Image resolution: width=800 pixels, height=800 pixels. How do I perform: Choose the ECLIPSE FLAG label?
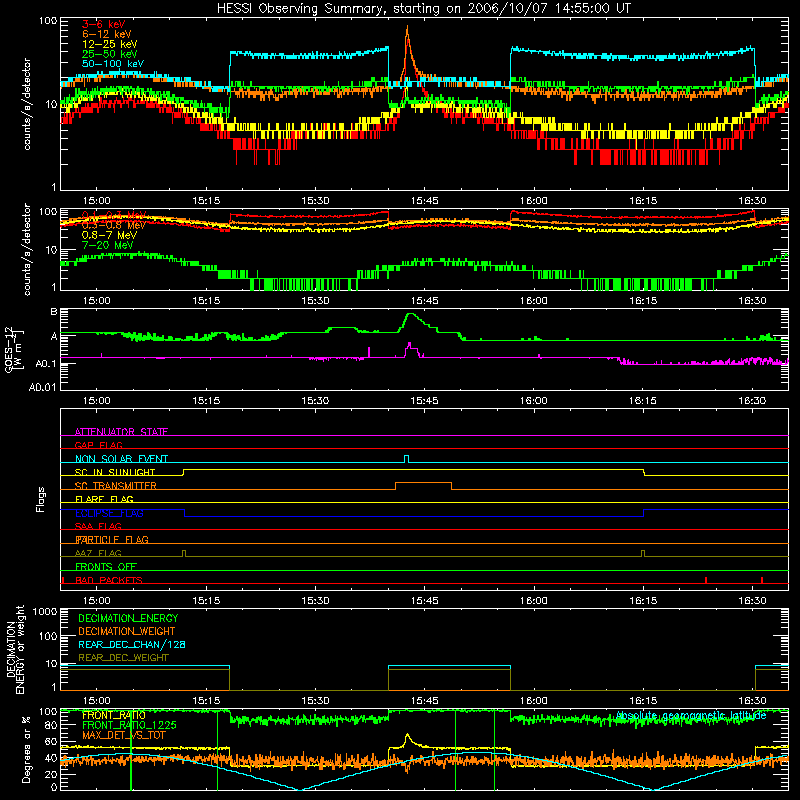pyautogui.click(x=109, y=513)
